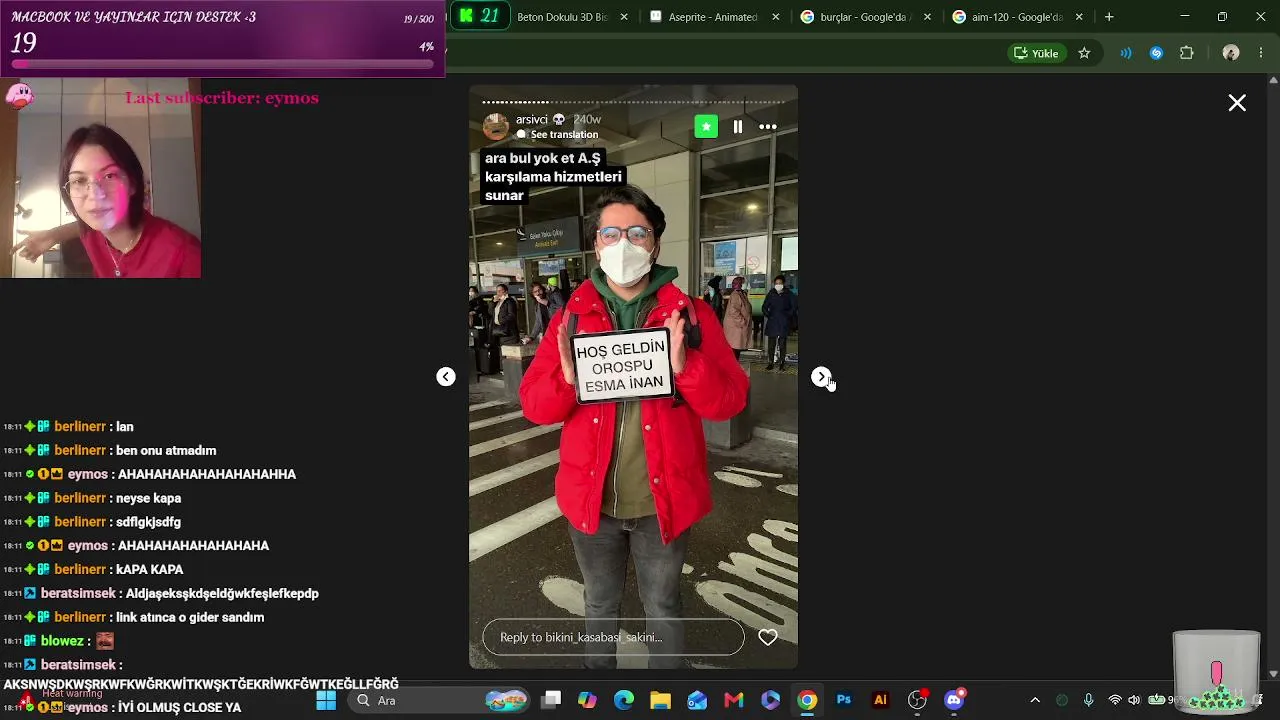
Task: Click the green close-friends star badge
Action: (707, 127)
